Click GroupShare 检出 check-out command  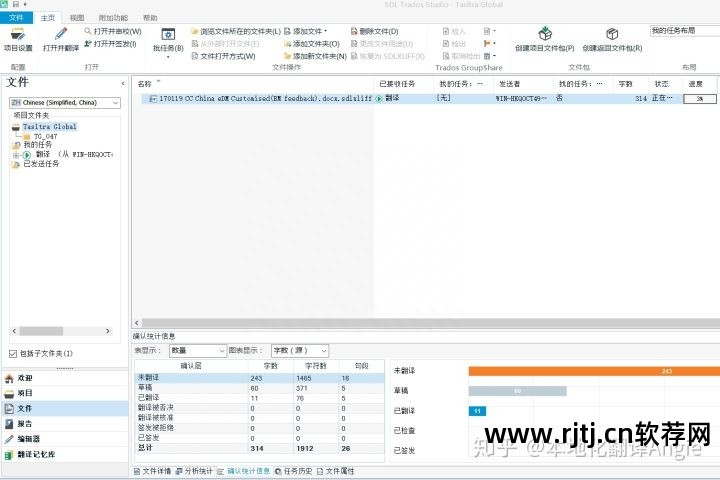point(454,44)
